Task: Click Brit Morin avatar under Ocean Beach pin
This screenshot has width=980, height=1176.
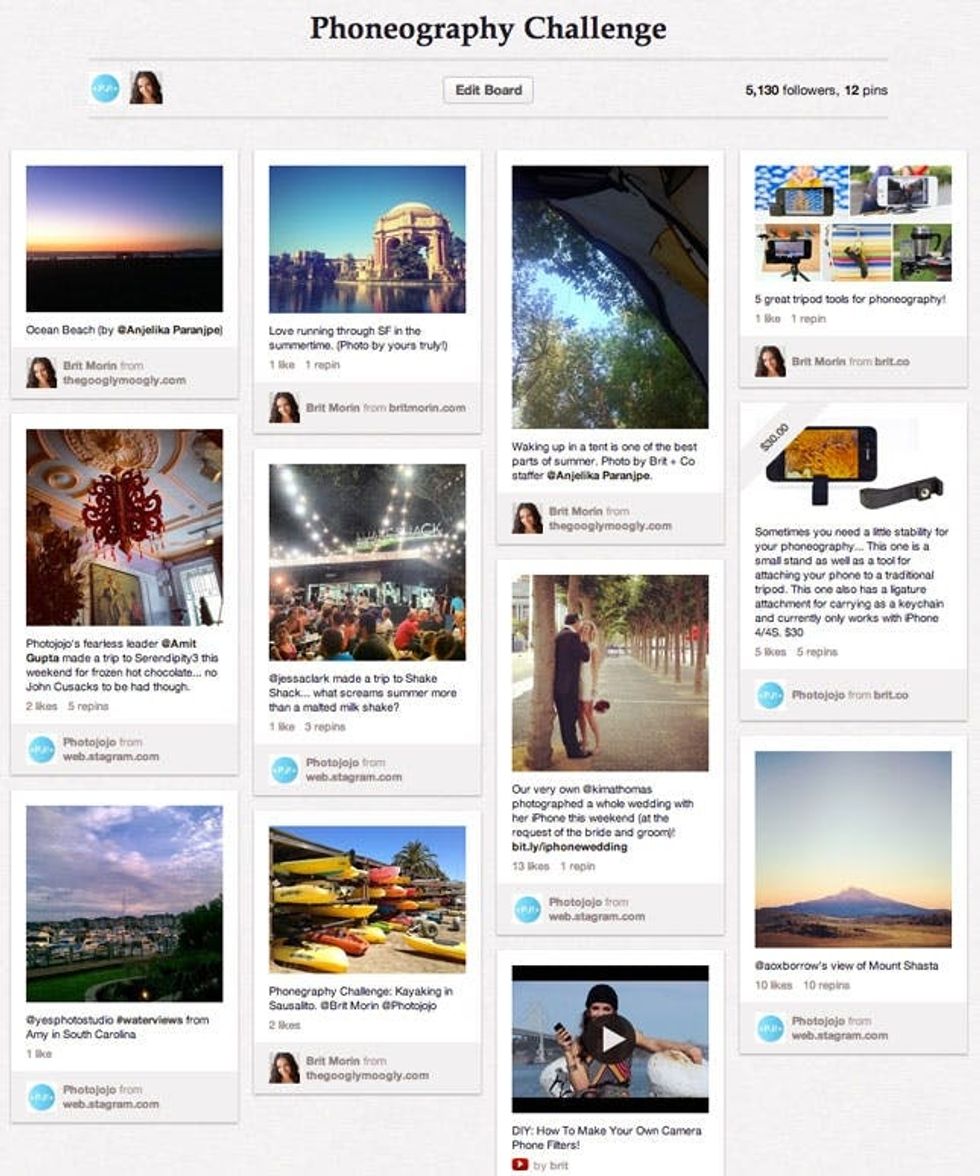Action: pyautogui.click(x=41, y=373)
